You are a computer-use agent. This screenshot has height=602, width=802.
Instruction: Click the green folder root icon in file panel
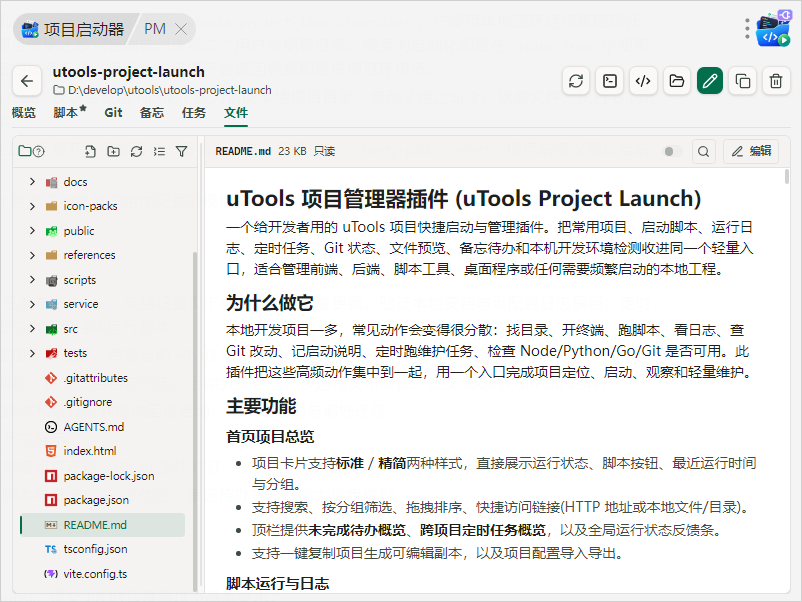25,151
